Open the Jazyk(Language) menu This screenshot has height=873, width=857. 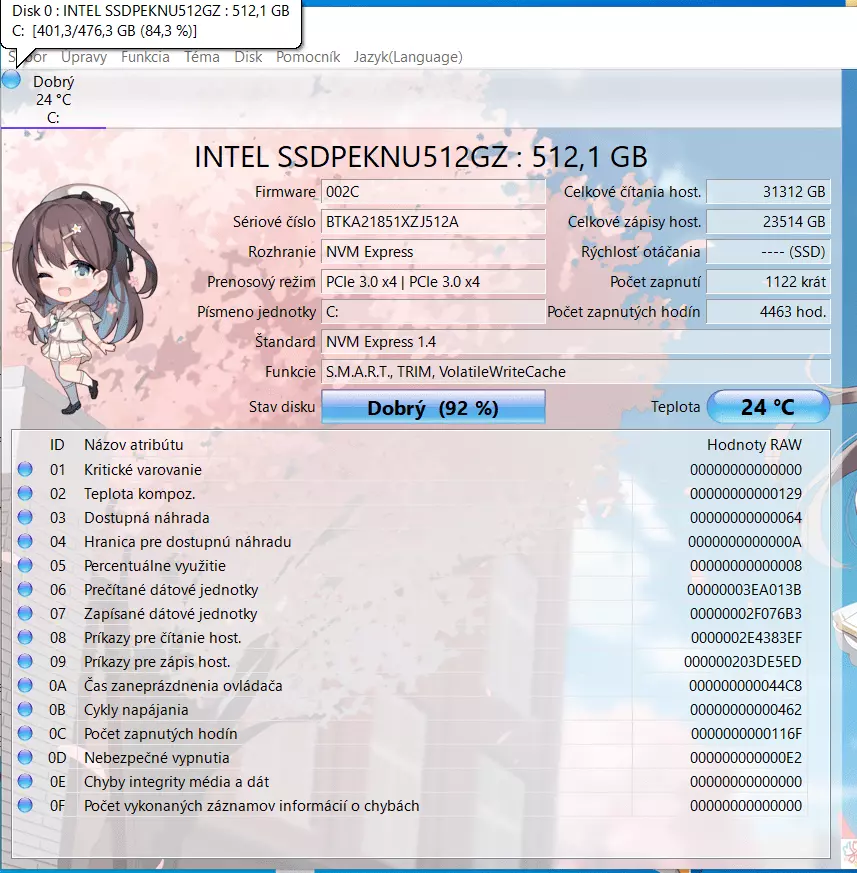408,57
